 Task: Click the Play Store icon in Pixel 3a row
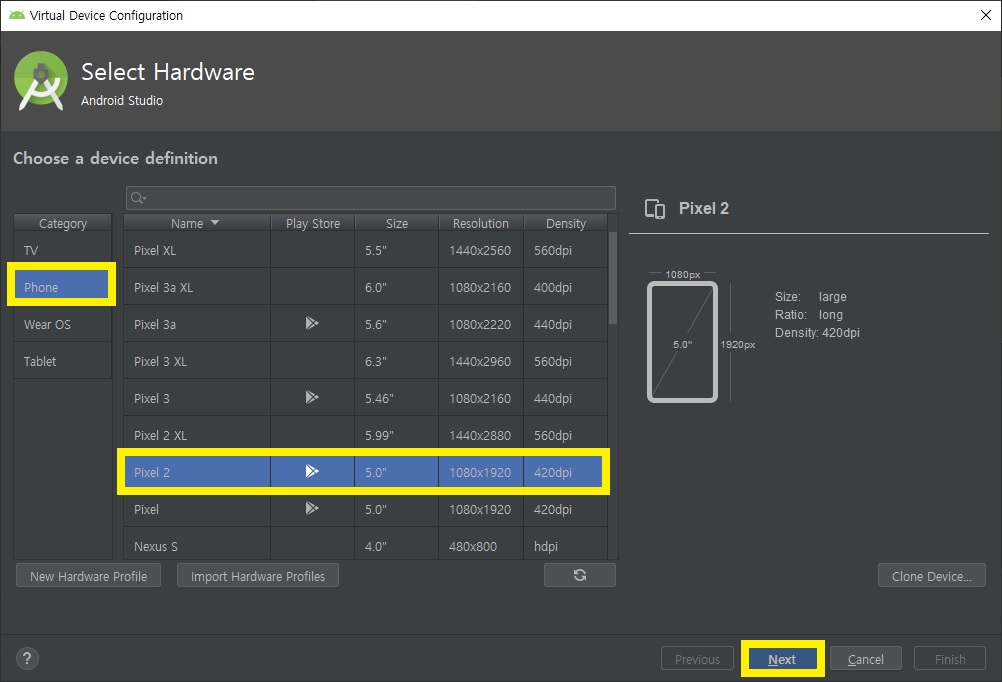[x=312, y=323]
